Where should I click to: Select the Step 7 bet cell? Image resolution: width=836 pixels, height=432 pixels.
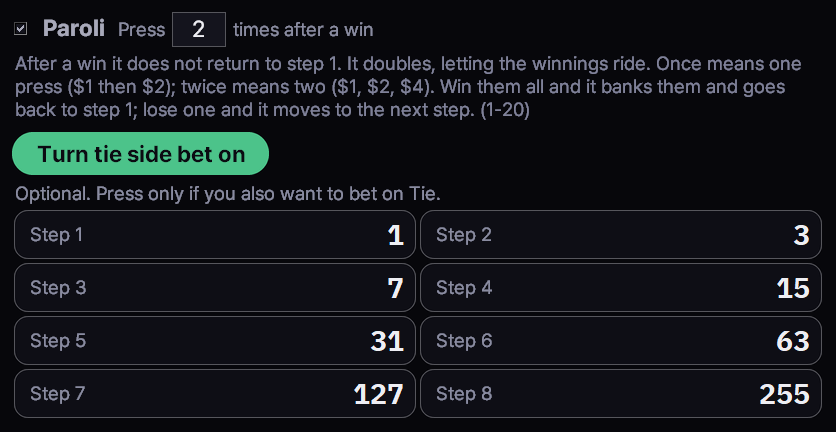pos(215,394)
